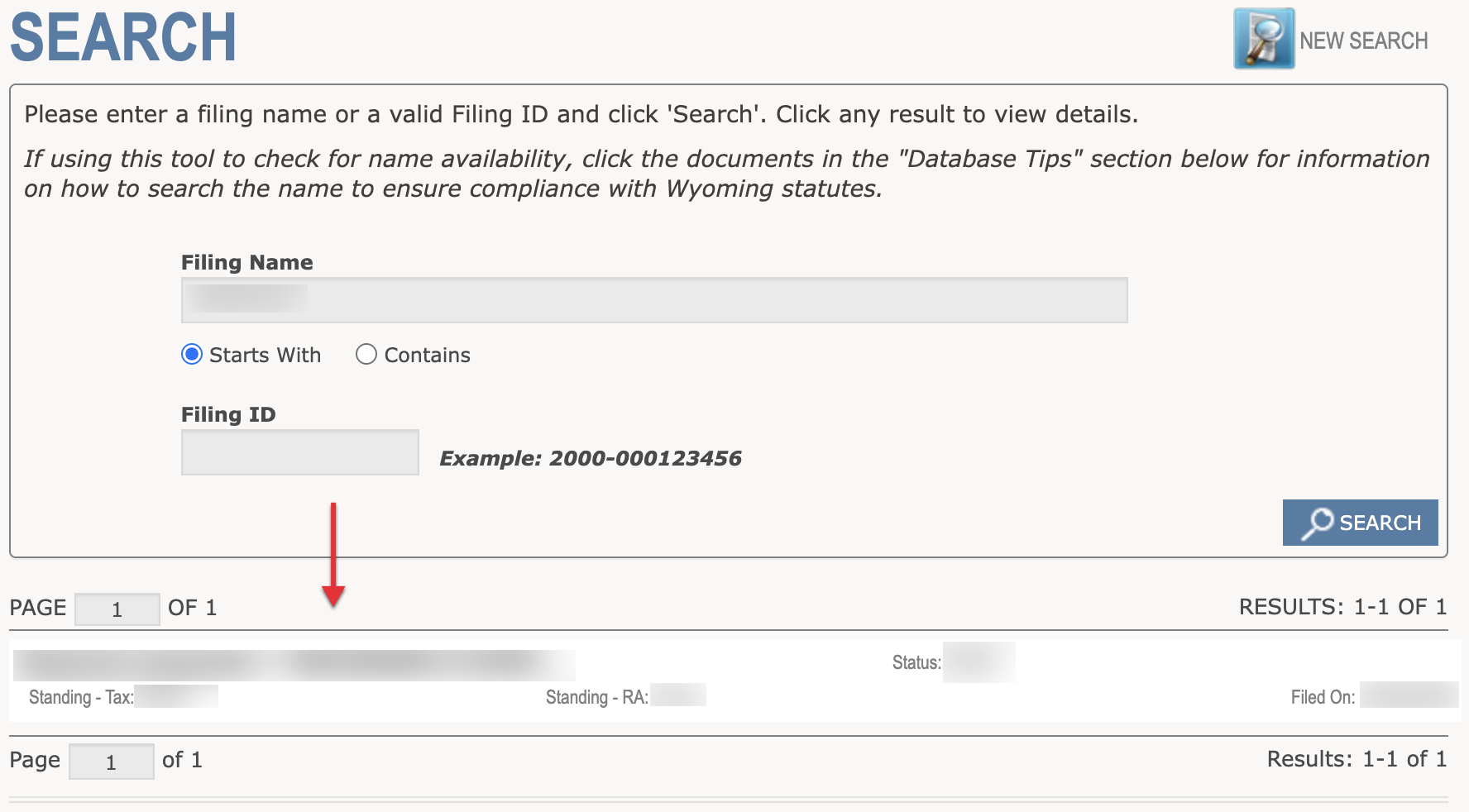Viewport: 1469px width, 812px height.
Task: Focus the Filing ID input field
Action: [x=299, y=452]
